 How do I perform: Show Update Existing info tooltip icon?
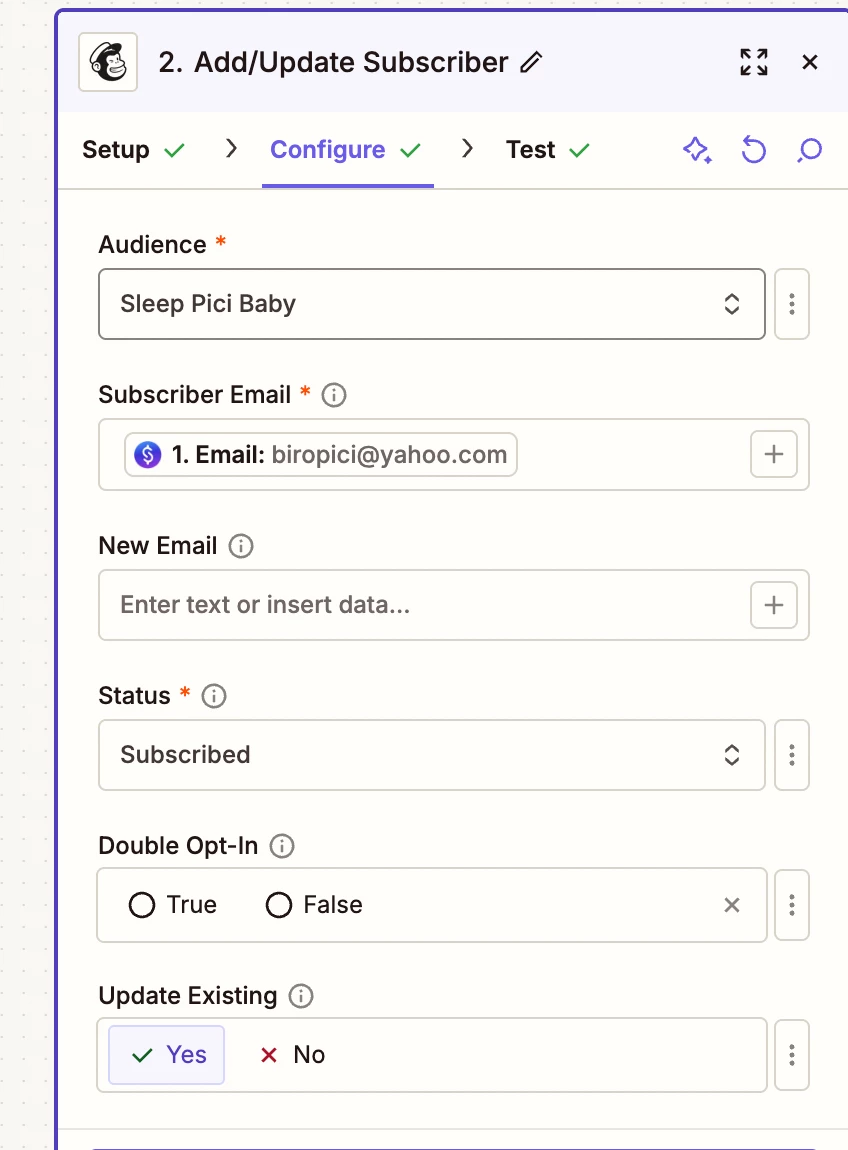[301, 996]
